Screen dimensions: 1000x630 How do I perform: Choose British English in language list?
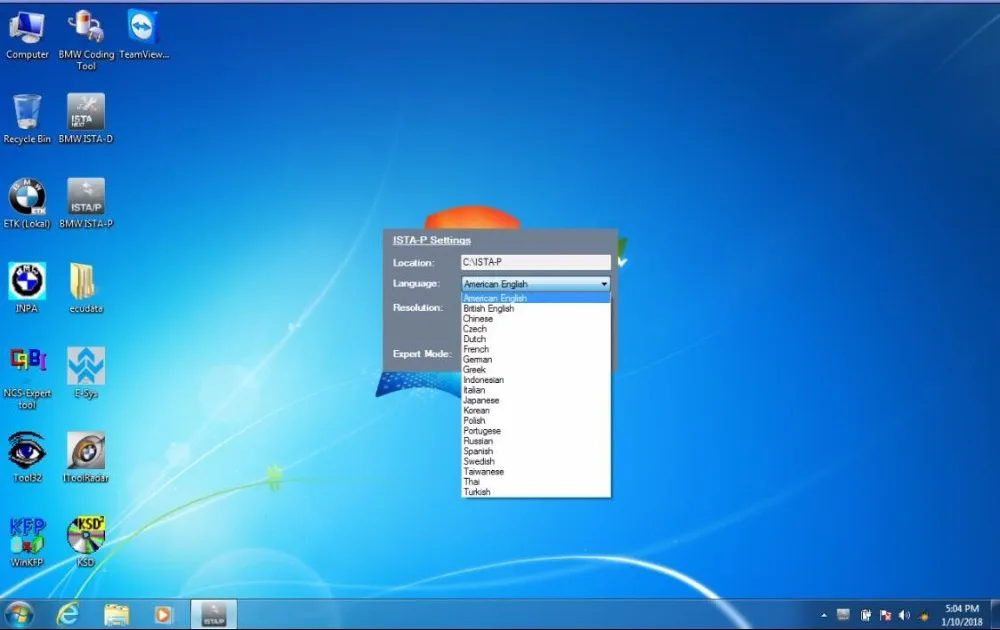[536, 308]
